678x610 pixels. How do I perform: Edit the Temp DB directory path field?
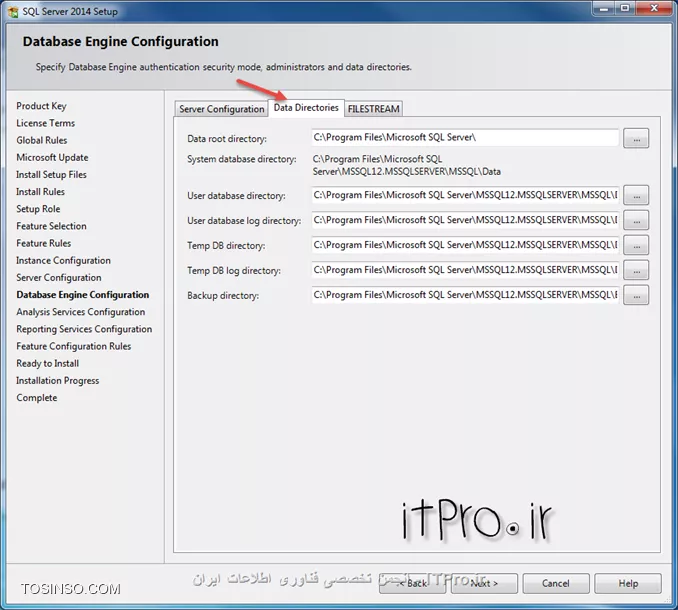click(465, 245)
